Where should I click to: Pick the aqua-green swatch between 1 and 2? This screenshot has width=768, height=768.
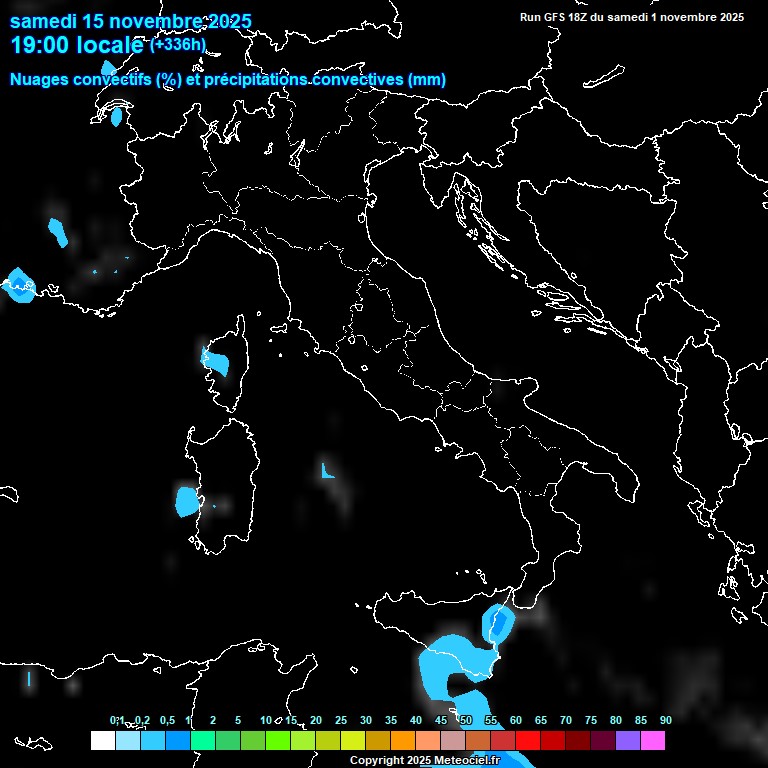pyautogui.click(x=203, y=740)
